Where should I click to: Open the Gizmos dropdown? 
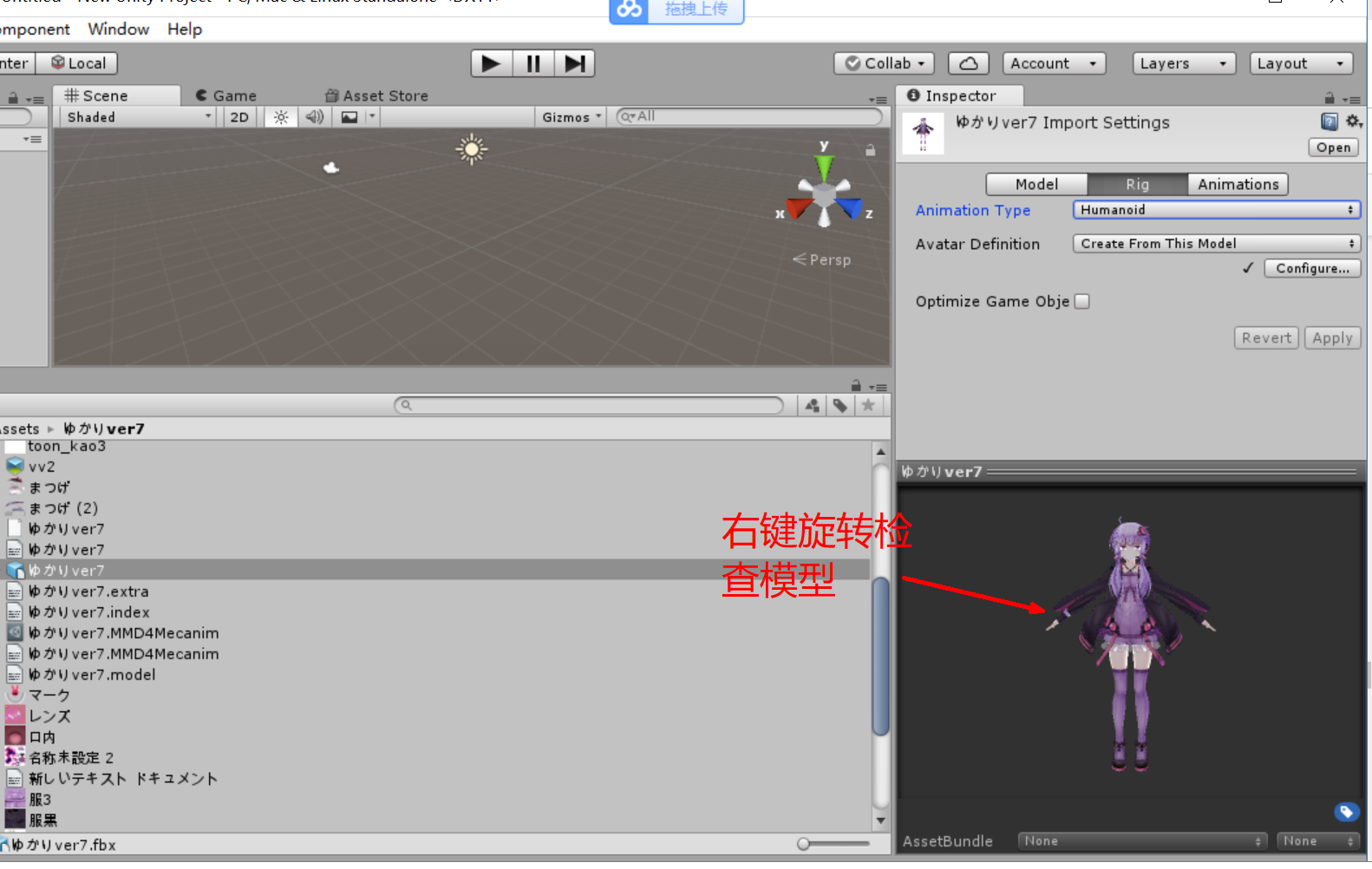coord(572,117)
